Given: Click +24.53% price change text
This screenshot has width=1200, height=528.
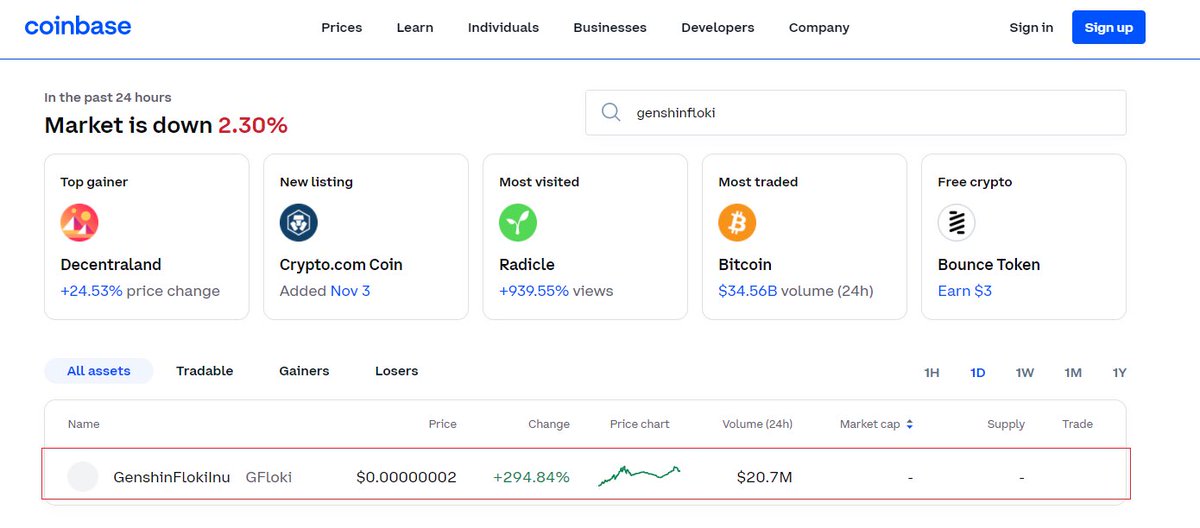Looking at the screenshot, I should tap(140, 291).
